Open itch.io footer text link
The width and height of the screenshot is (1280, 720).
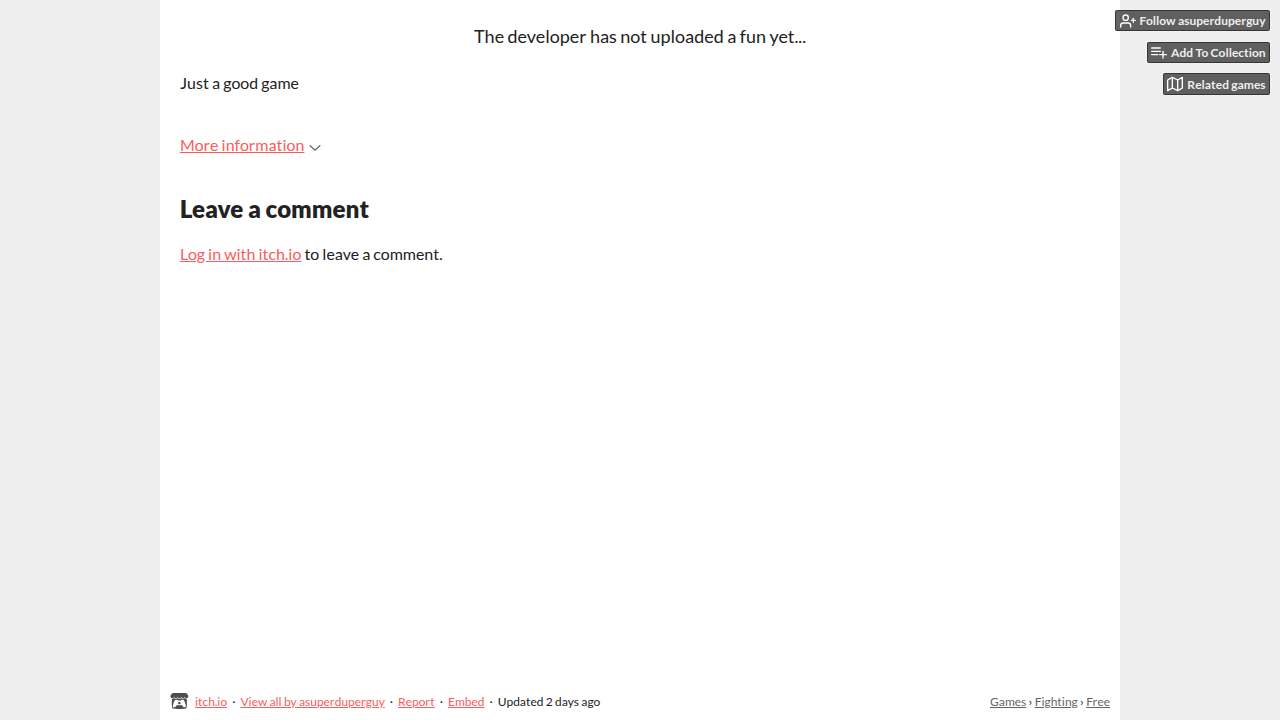click(211, 702)
